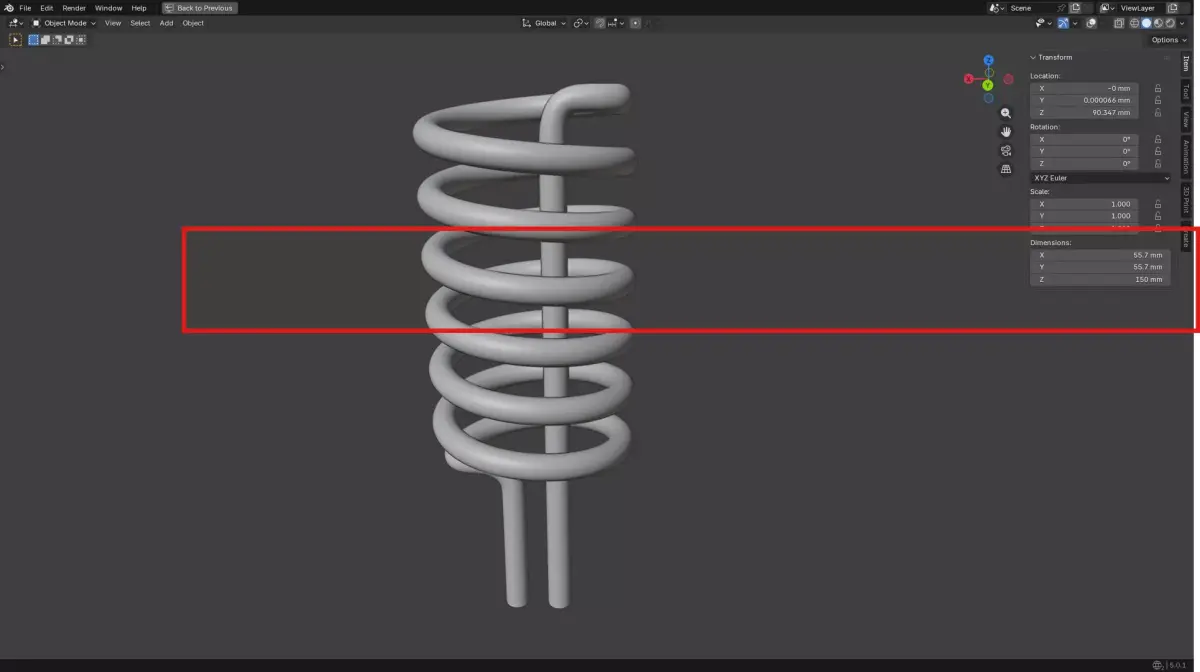Viewport: 1200px width, 672px height.
Task: Open the Object menu in viewport header
Action: click(x=193, y=23)
